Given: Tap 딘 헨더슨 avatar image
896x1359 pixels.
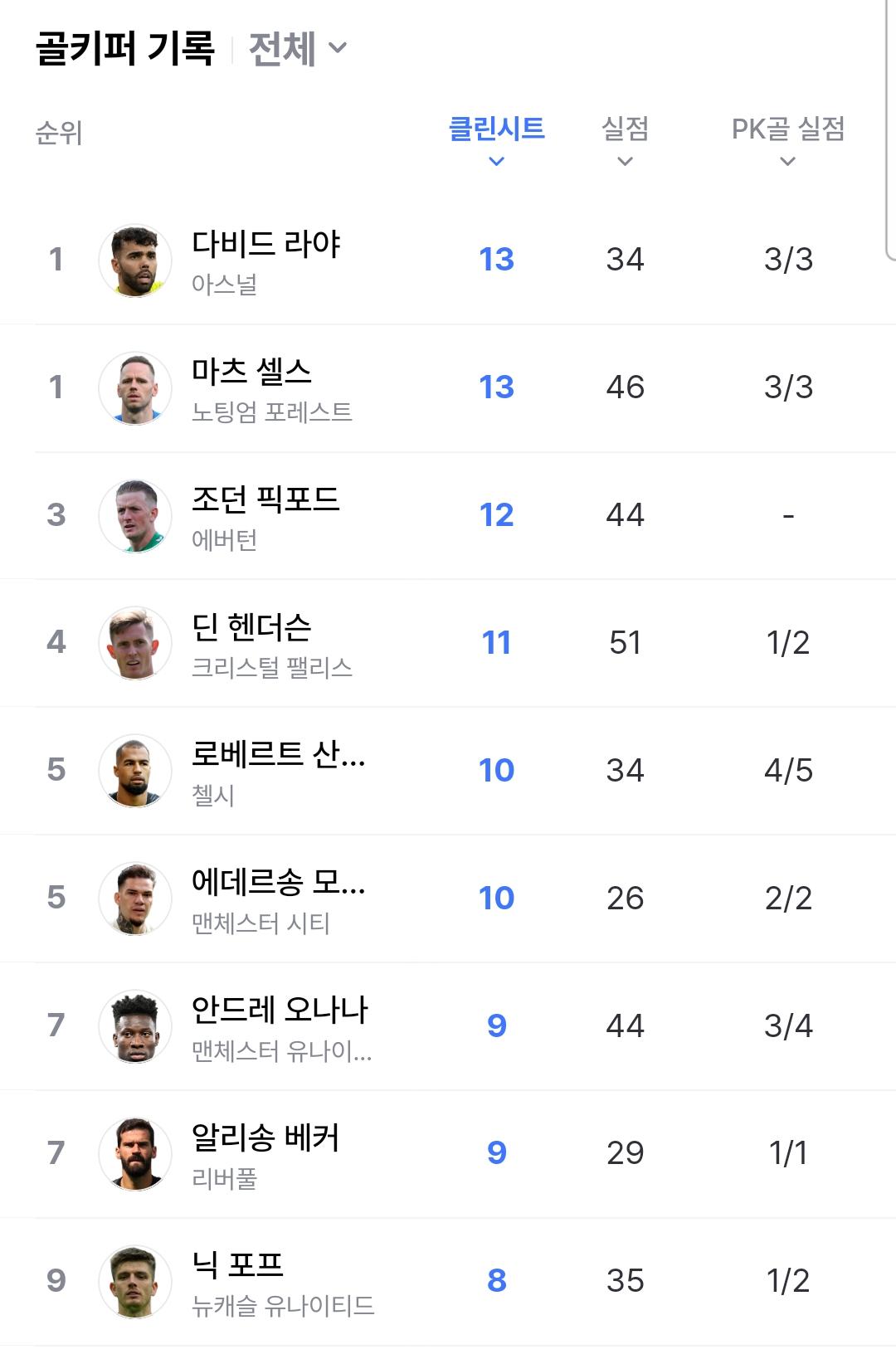Looking at the screenshot, I should [x=135, y=643].
